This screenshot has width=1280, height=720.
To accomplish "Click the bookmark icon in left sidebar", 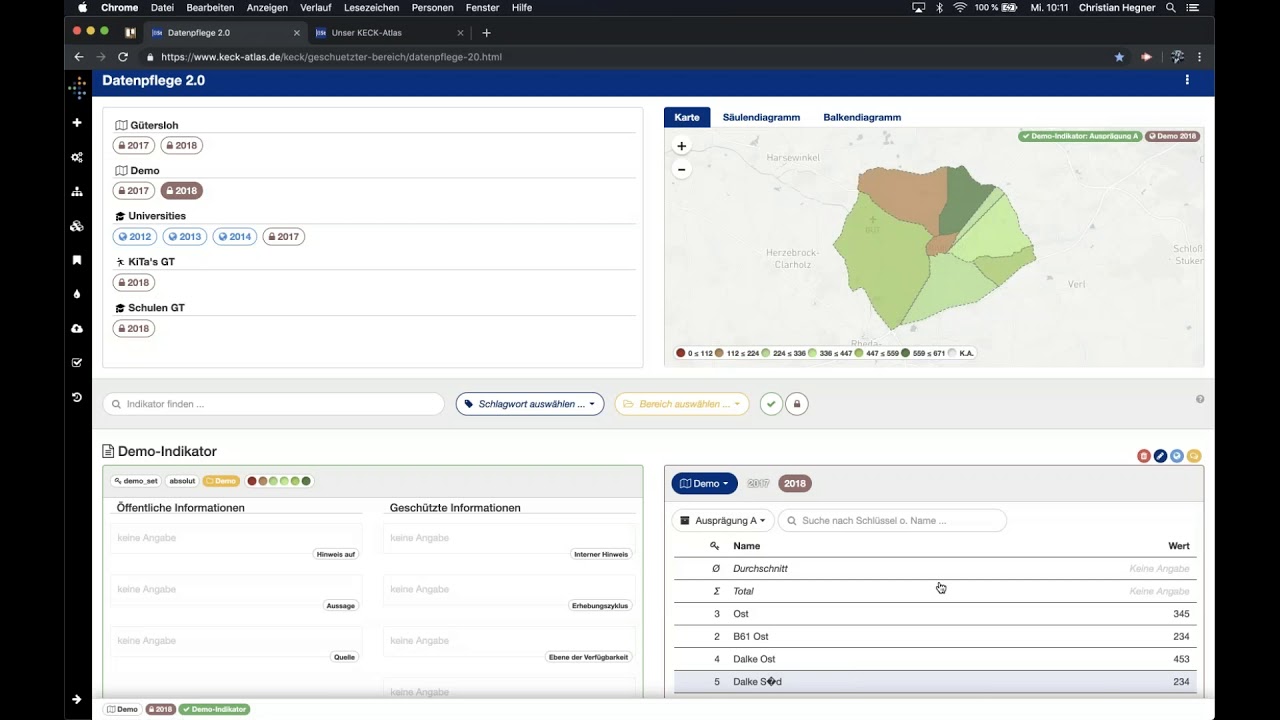I will coord(77,260).
